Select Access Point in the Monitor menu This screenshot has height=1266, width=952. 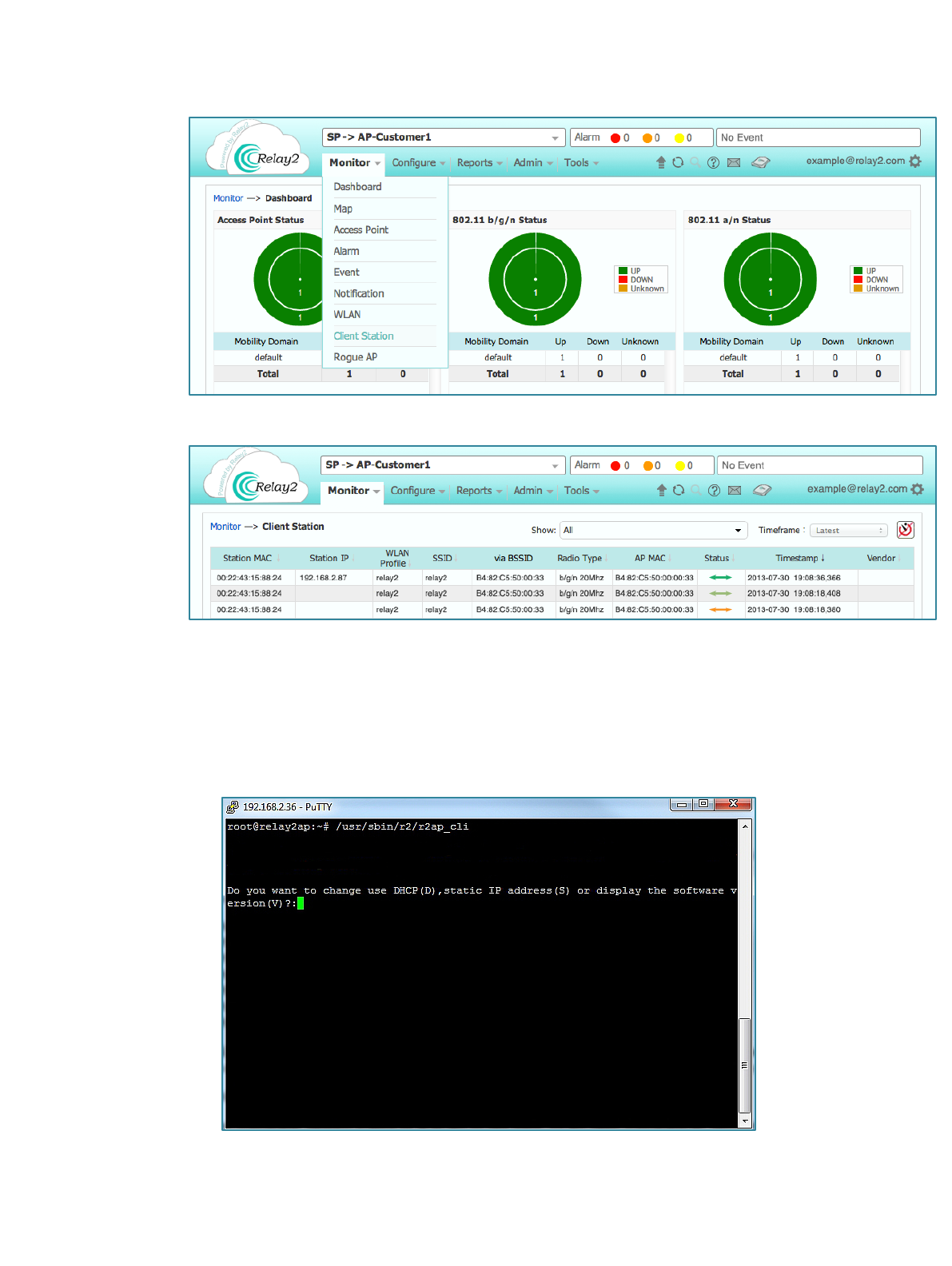[x=360, y=230]
